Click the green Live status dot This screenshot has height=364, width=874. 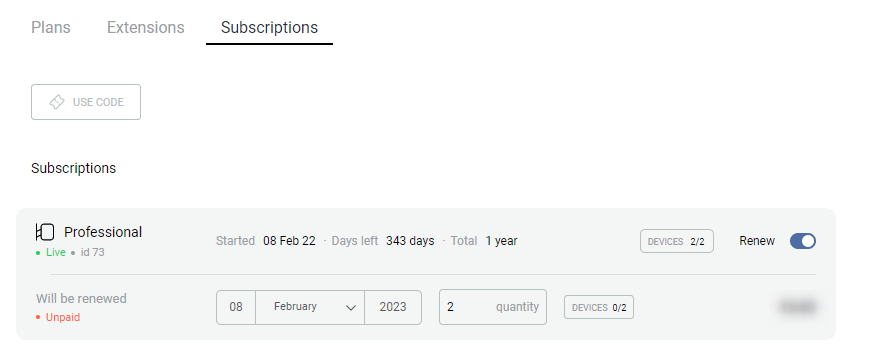pyautogui.click(x=38, y=253)
